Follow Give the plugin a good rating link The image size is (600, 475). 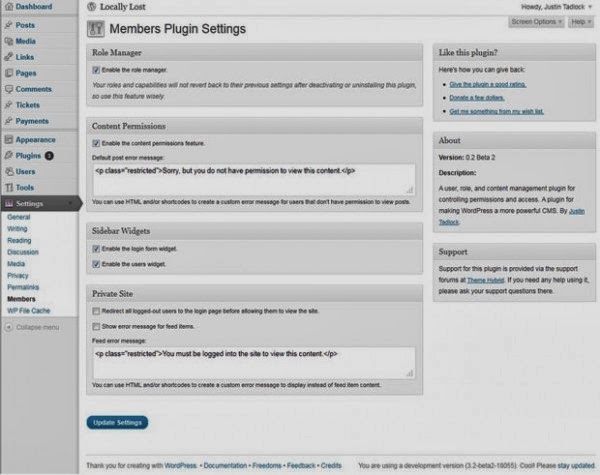tap(488, 84)
